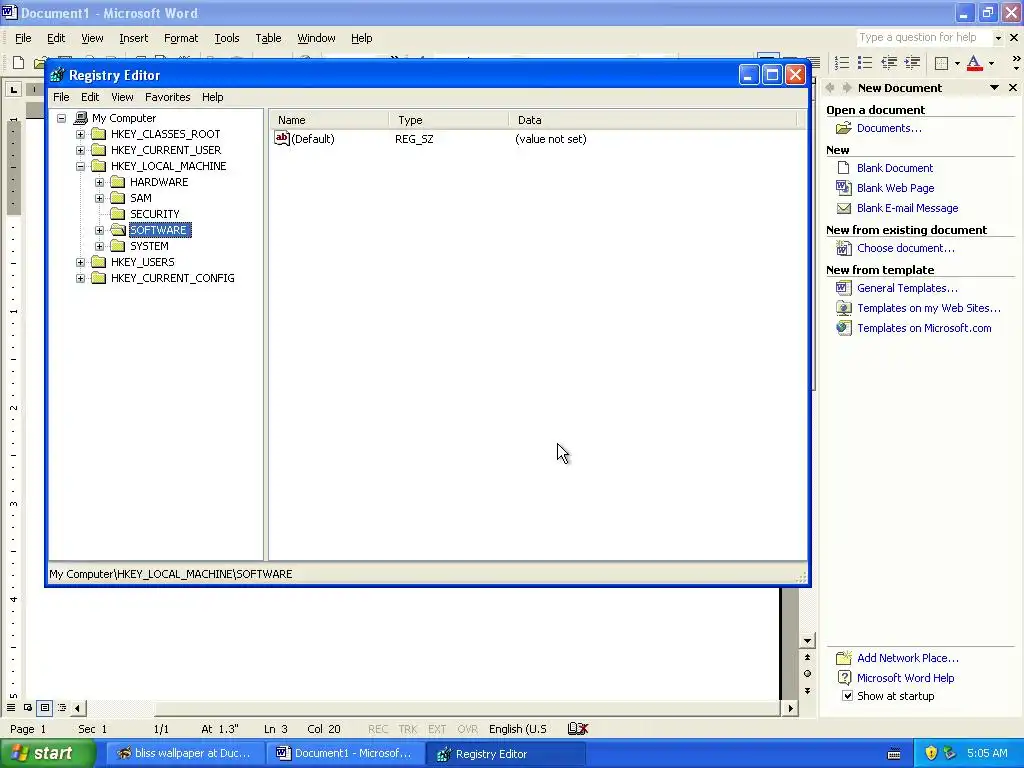The width and height of the screenshot is (1024, 768).
Task: Open Registry Editor Favorites menu
Action: (168, 97)
